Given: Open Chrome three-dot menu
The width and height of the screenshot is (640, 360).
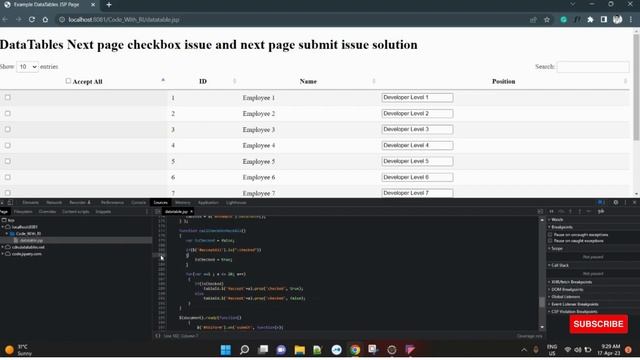Looking at the screenshot, I should [x=631, y=20].
